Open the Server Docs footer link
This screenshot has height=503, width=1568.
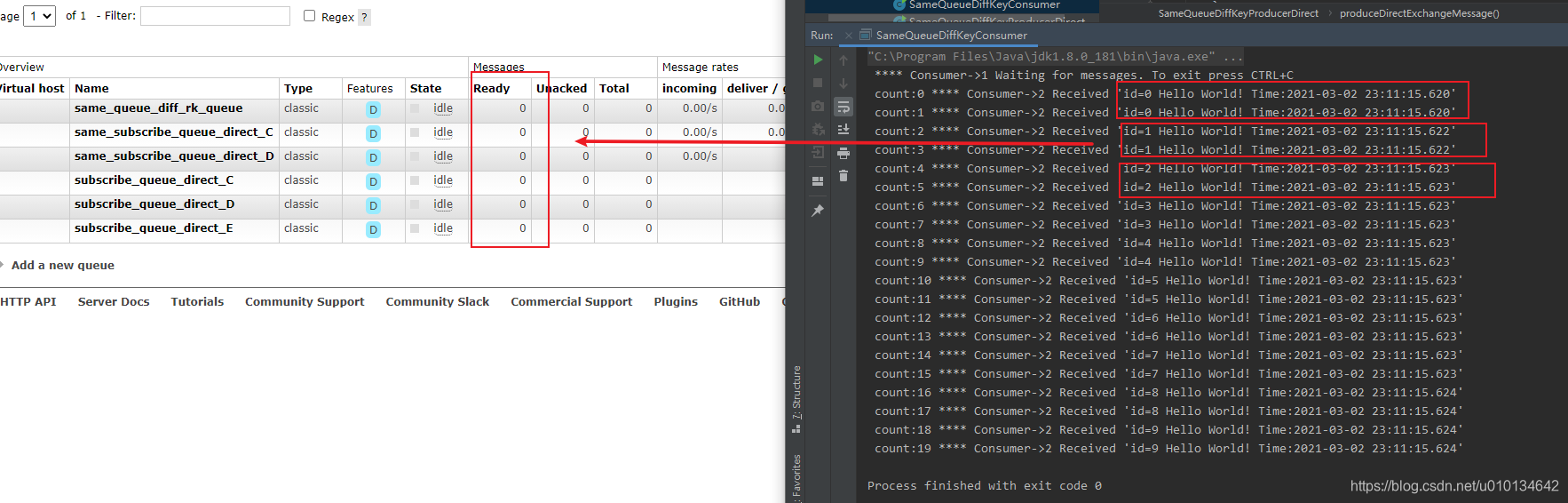[114, 301]
